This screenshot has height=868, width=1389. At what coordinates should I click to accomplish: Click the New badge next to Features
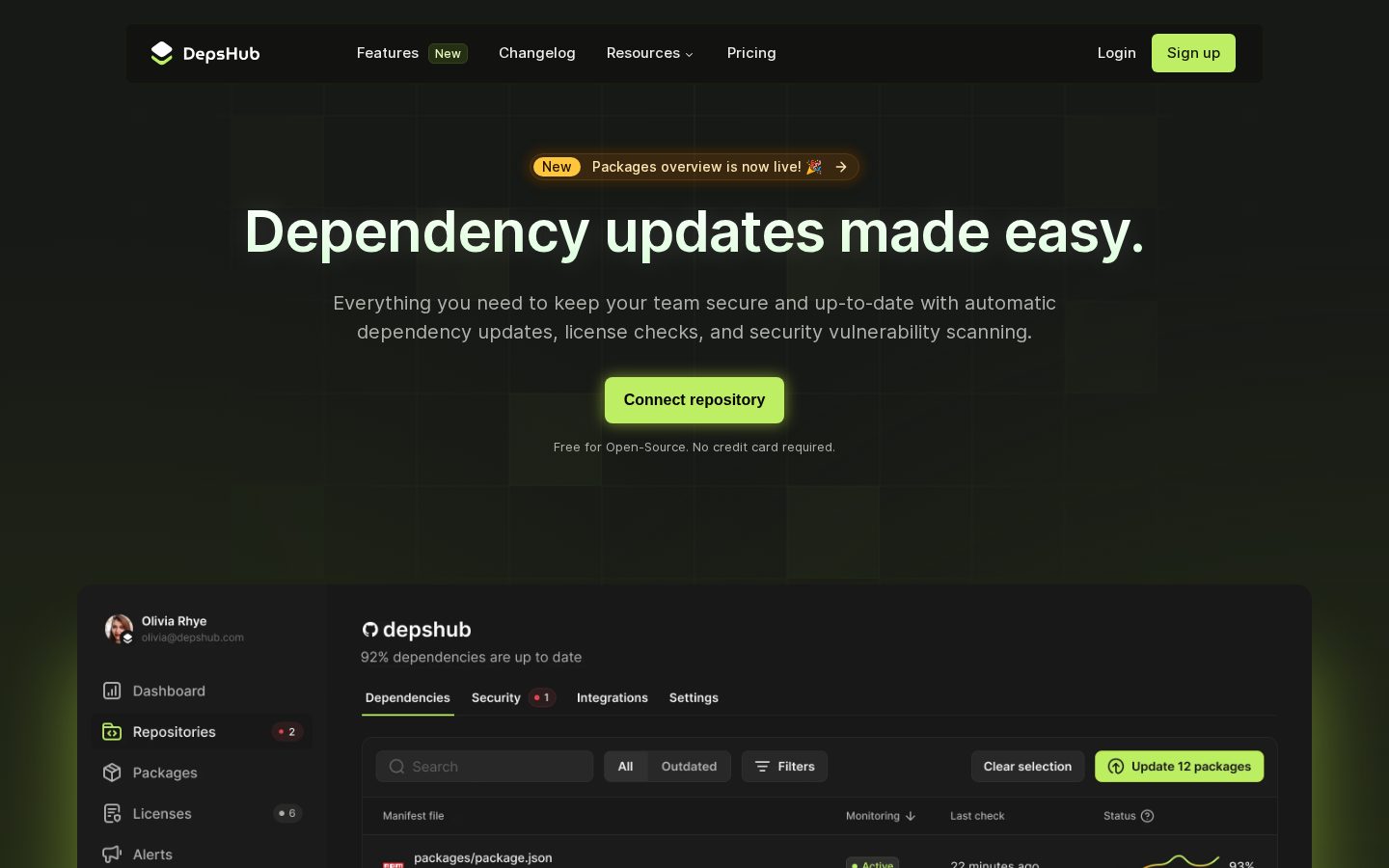click(x=448, y=53)
